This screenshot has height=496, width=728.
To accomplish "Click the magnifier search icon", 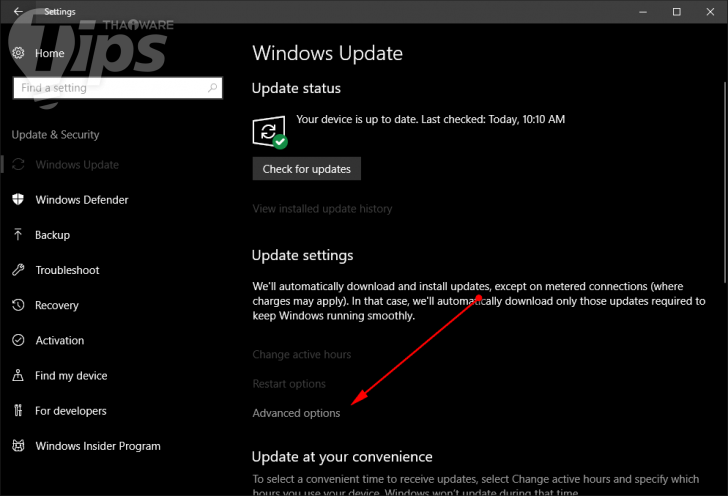I will (212, 87).
